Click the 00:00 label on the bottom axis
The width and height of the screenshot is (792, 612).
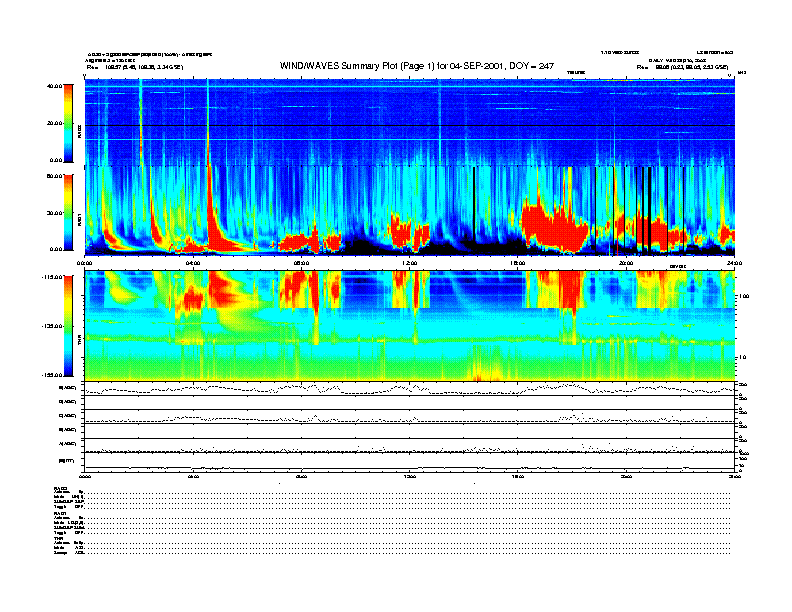point(86,477)
